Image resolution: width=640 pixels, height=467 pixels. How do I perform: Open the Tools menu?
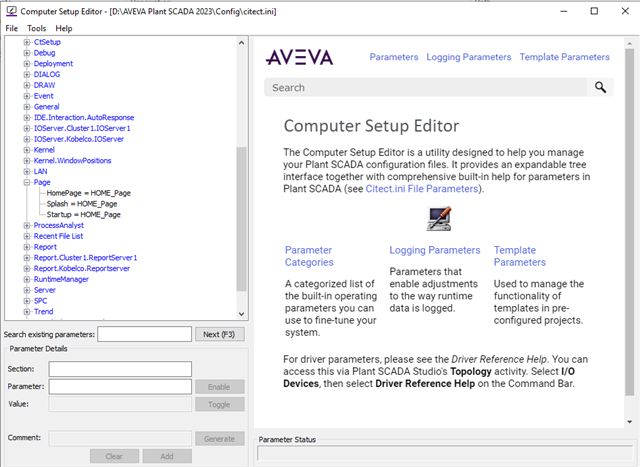point(36,28)
